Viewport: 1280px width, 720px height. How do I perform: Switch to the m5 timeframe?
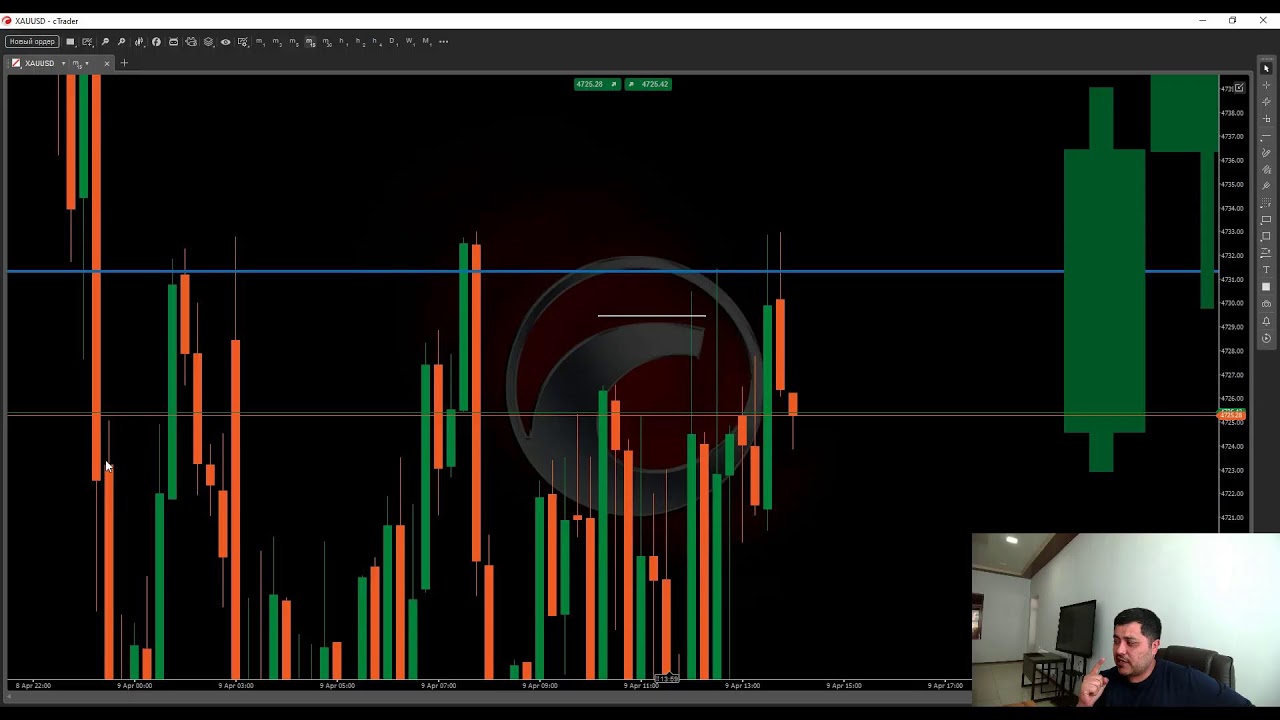[x=293, y=42]
